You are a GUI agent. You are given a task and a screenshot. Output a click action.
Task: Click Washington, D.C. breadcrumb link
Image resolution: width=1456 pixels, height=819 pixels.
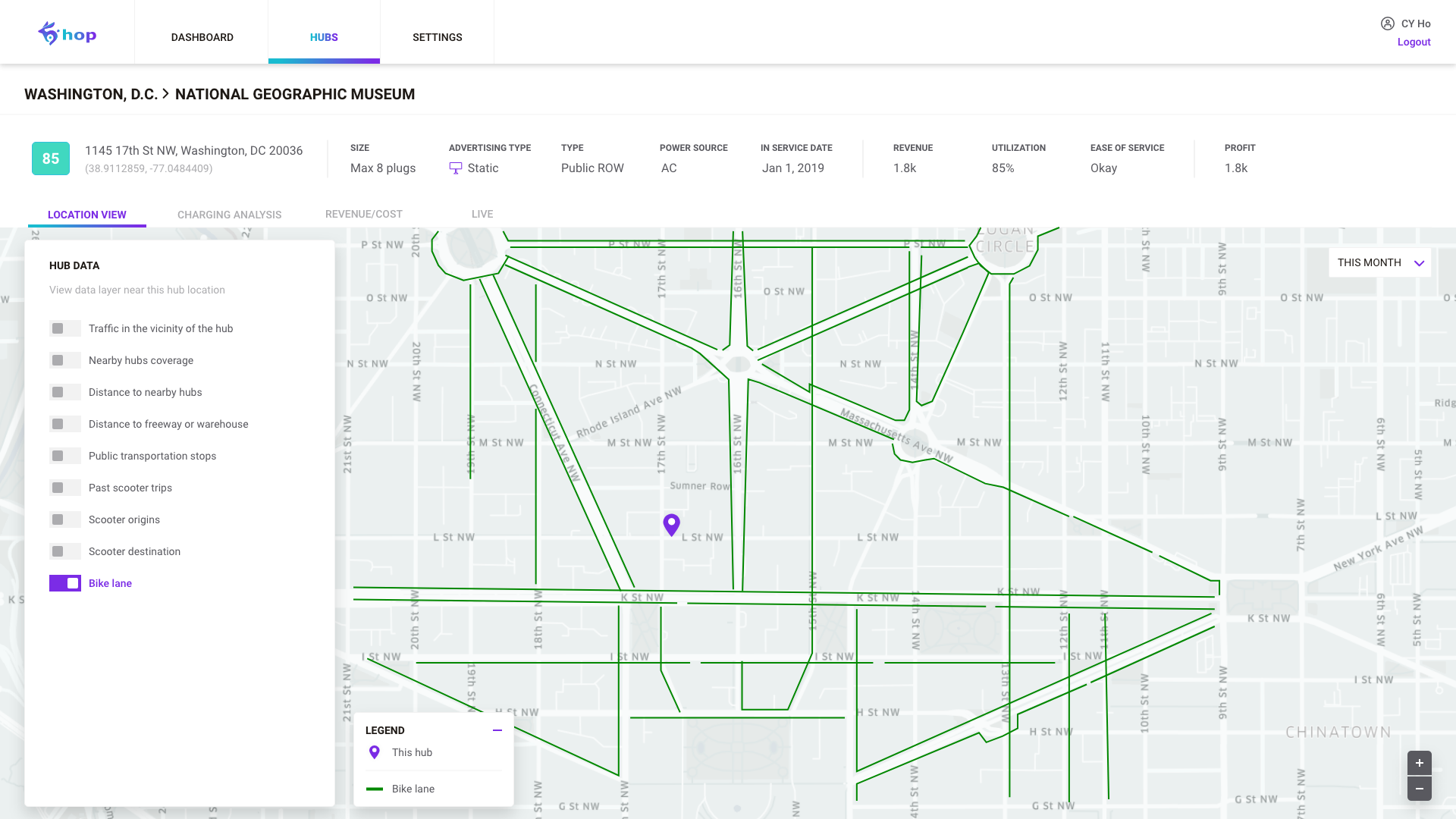(x=91, y=94)
